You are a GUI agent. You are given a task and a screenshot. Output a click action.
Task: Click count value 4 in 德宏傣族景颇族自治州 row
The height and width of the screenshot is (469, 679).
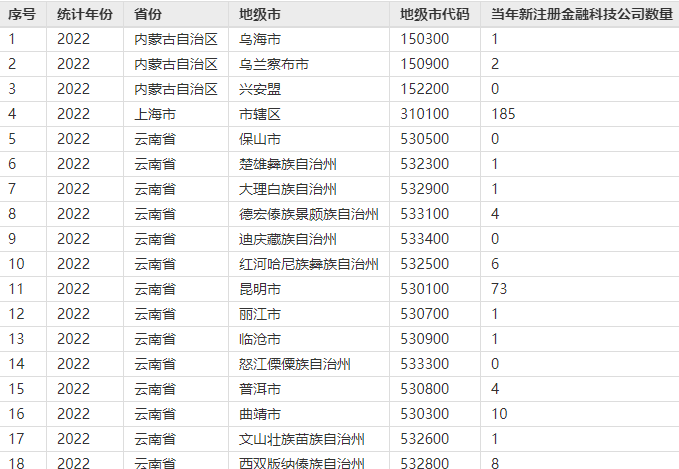(495, 214)
